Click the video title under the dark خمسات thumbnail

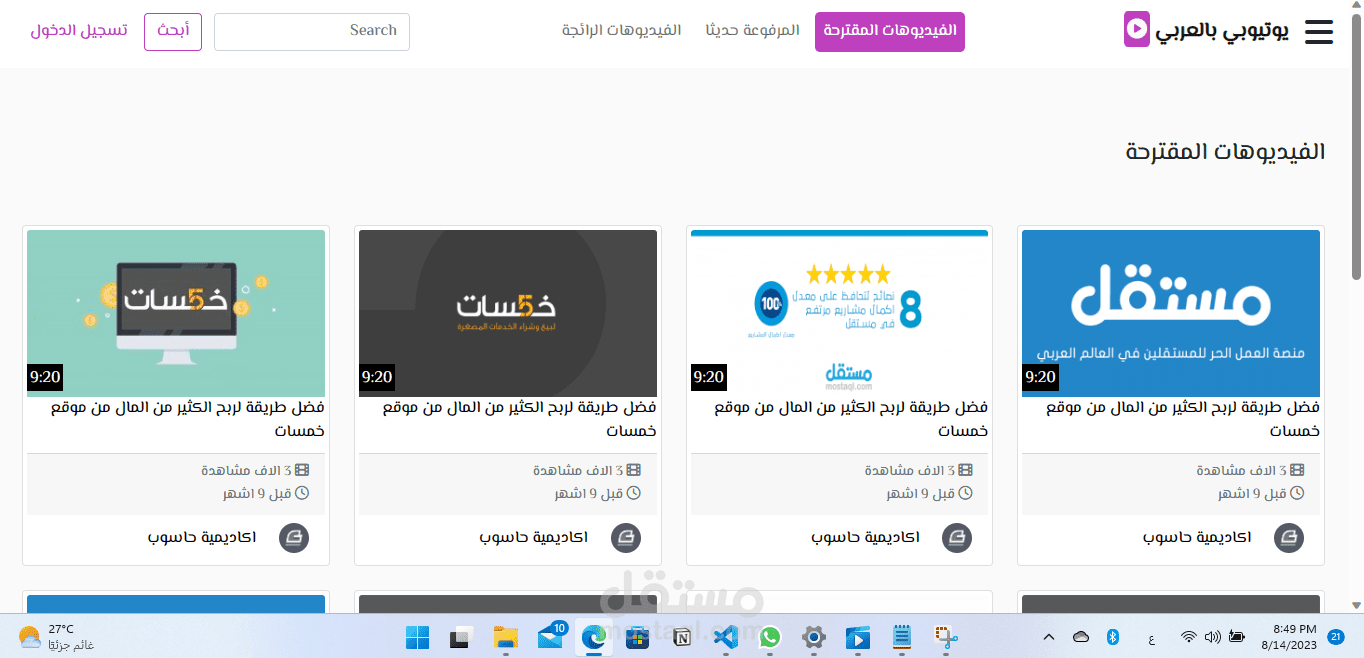519,419
